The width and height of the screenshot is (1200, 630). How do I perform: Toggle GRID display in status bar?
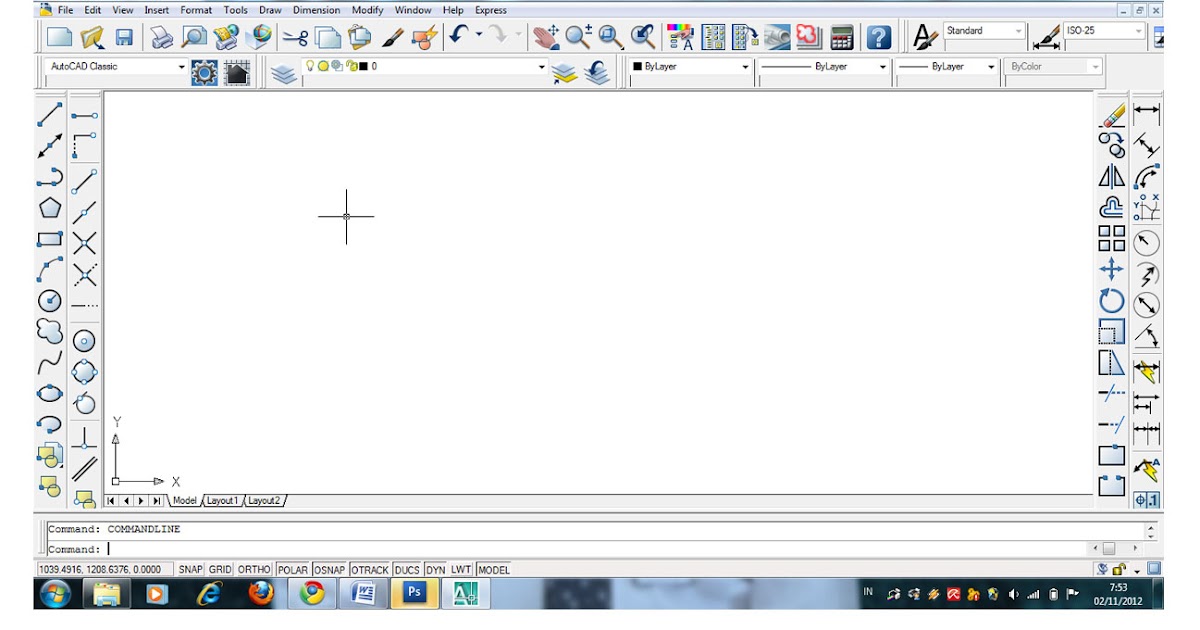tap(220, 569)
